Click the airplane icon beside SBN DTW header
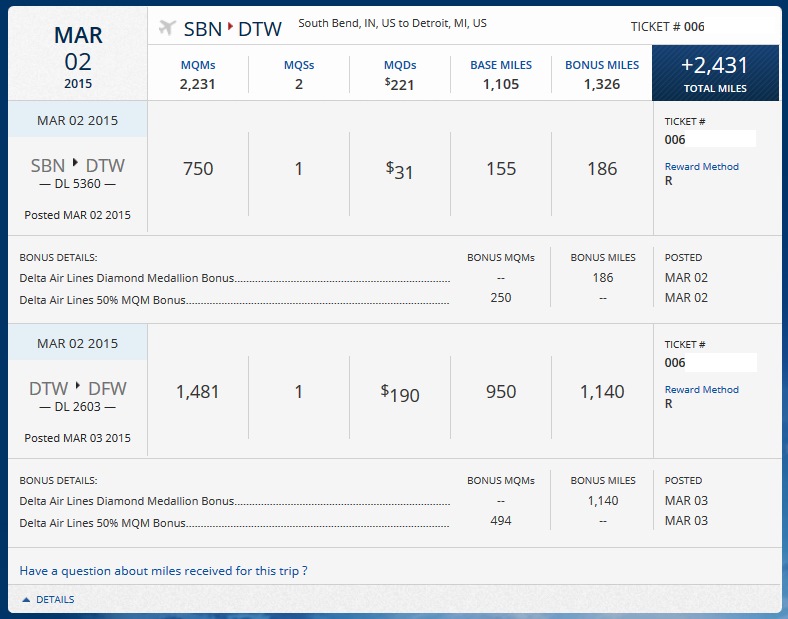Viewport: 788px width, 619px height. tap(166, 27)
